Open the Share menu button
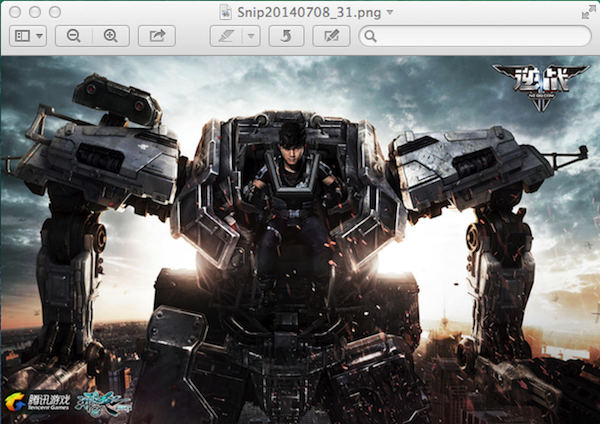Screen dimensions: 600x424 [157, 36]
